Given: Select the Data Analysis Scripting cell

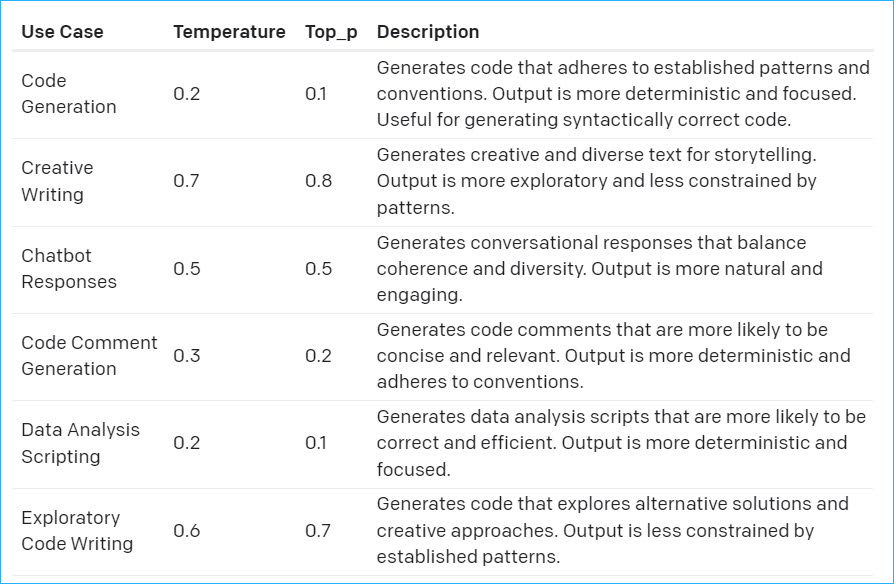Looking at the screenshot, I should coord(80,443).
